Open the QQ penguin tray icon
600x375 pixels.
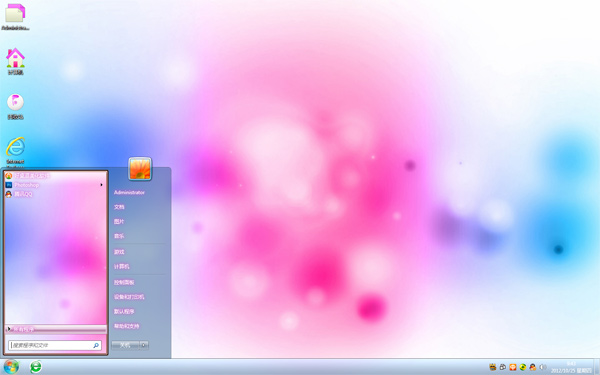(x=533, y=367)
